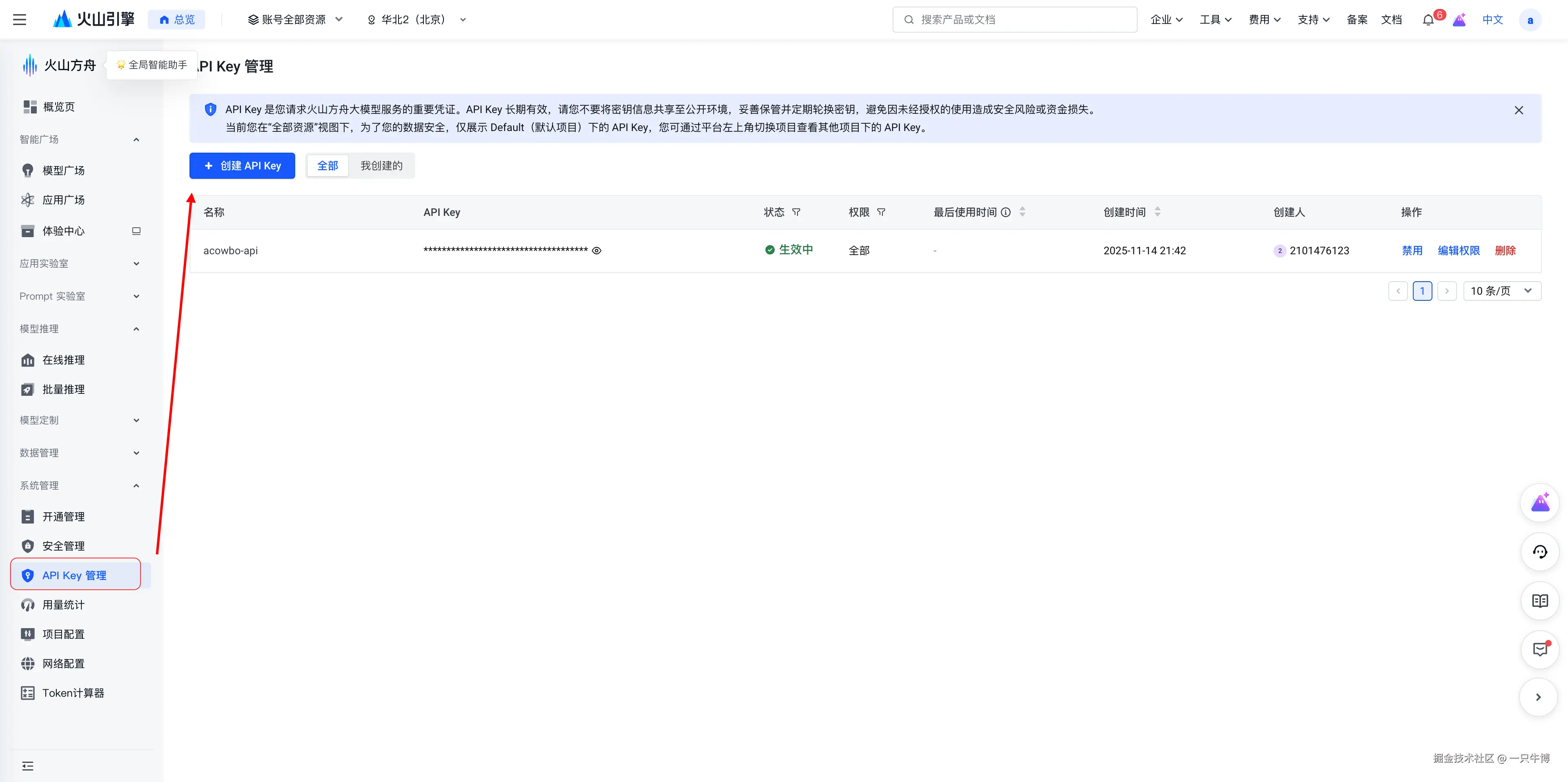This screenshot has height=782, width=1568.
Task: Switch to the 我创建的 tab
Action: pos(381,165)
